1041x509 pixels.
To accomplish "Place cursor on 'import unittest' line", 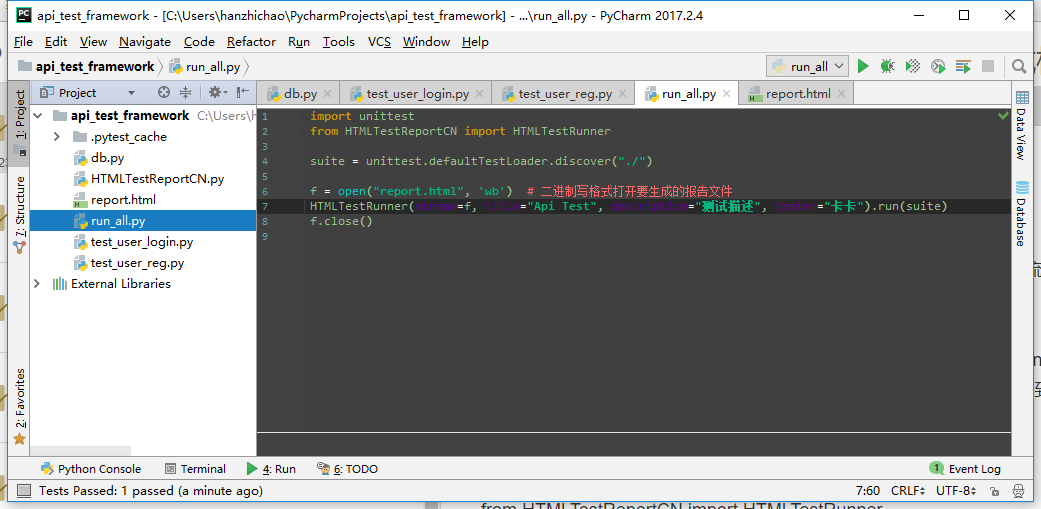I will (x=362, y=116).
